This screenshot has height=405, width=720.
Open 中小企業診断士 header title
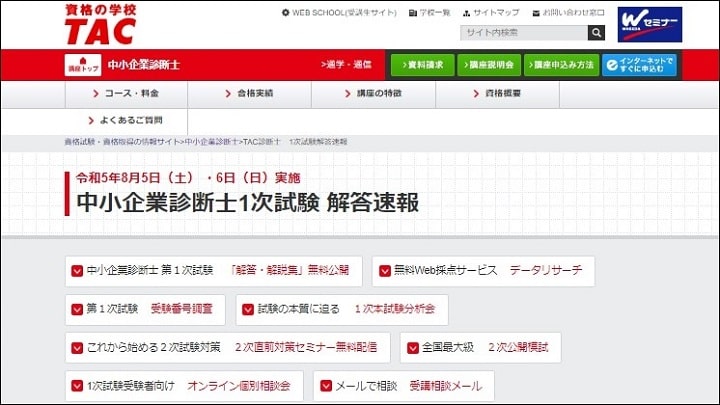coord(144,65)
